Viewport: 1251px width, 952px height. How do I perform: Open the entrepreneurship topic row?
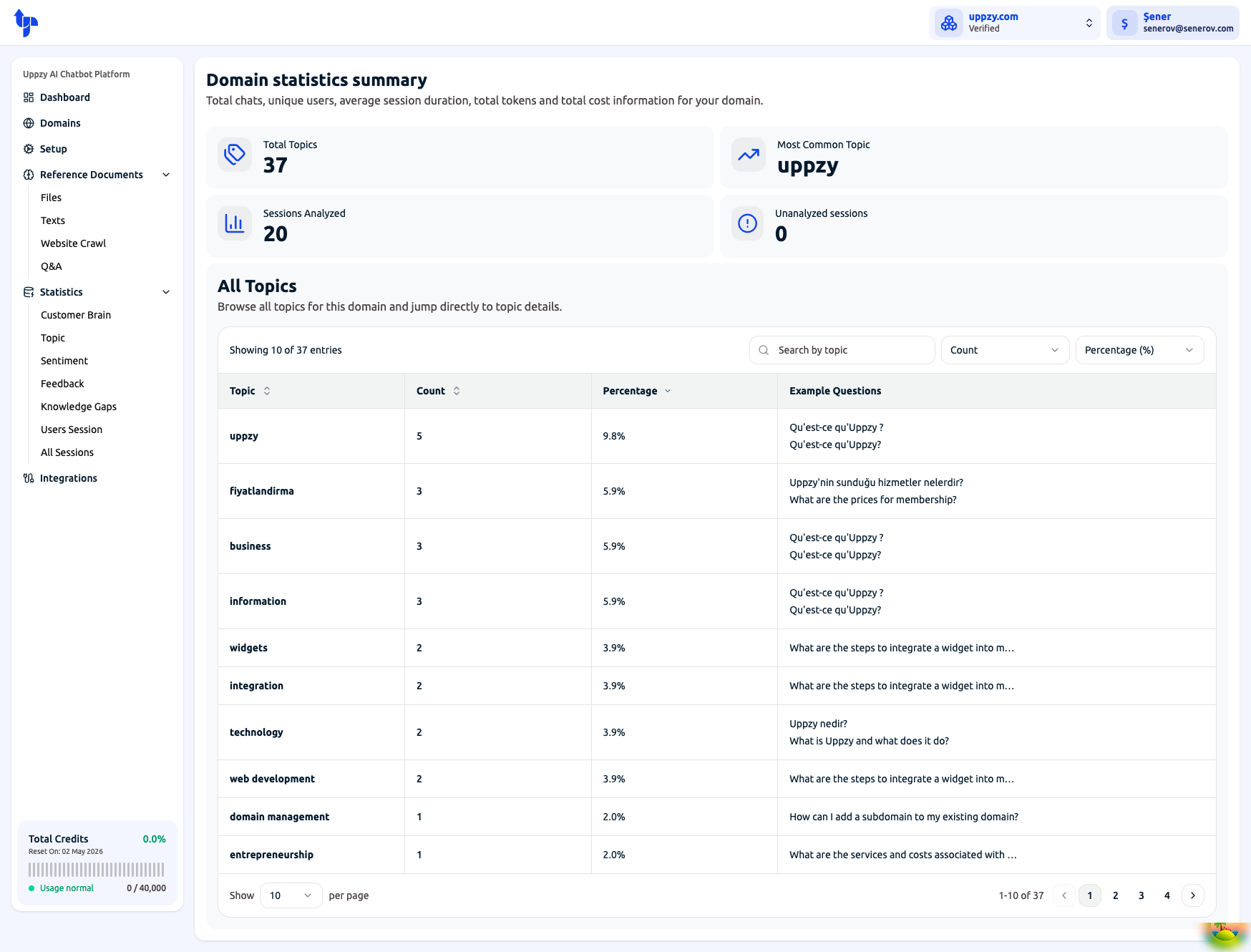717,855
